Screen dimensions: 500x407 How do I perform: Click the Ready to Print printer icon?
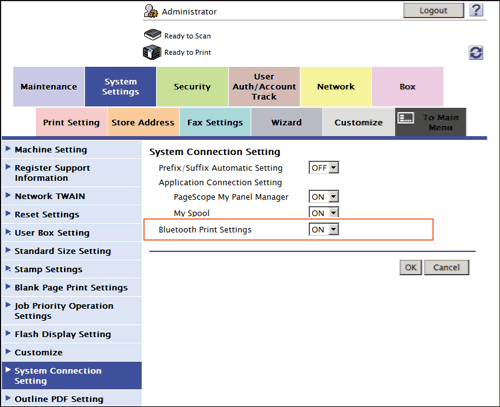(152, 52)
